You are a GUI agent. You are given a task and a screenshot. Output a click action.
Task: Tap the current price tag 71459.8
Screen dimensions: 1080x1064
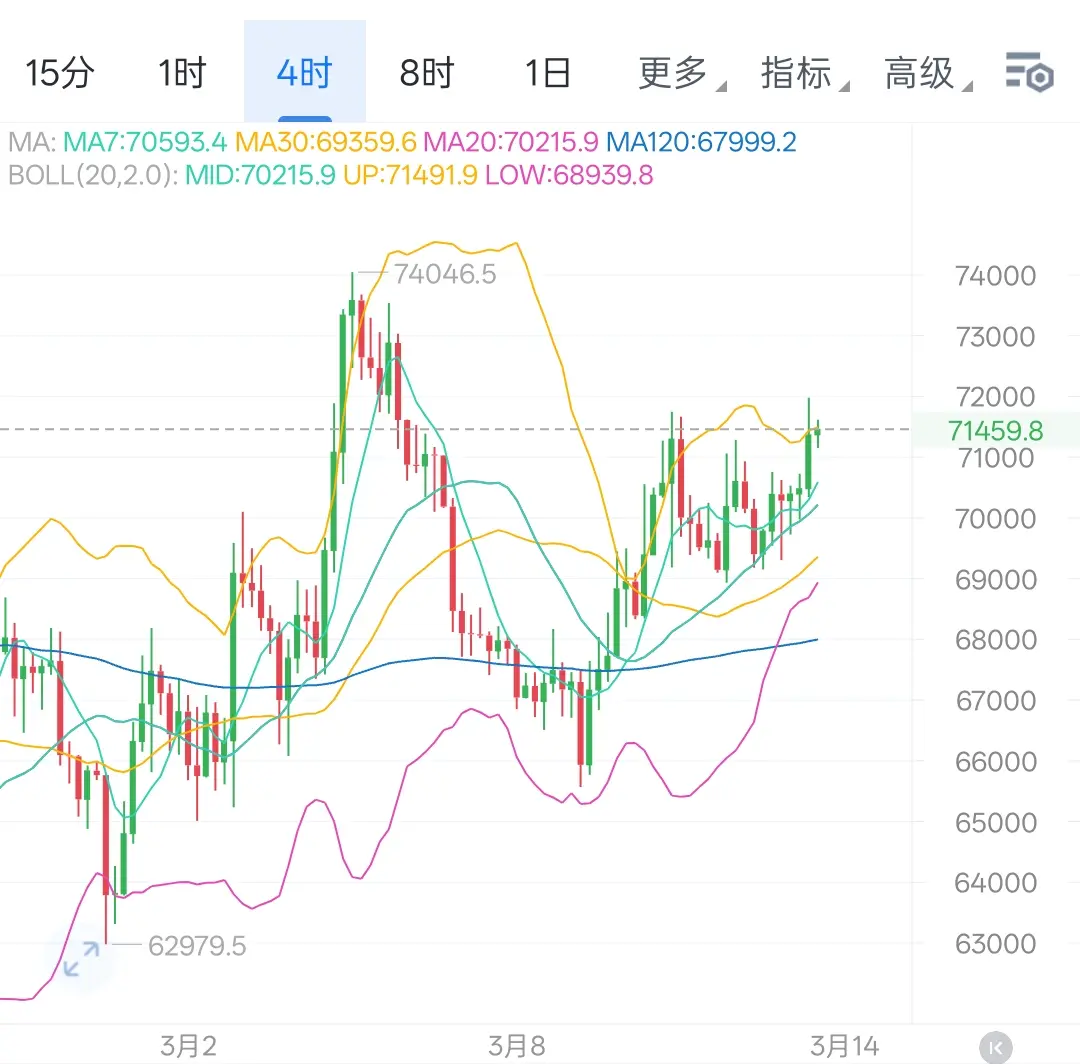point(995,431)
